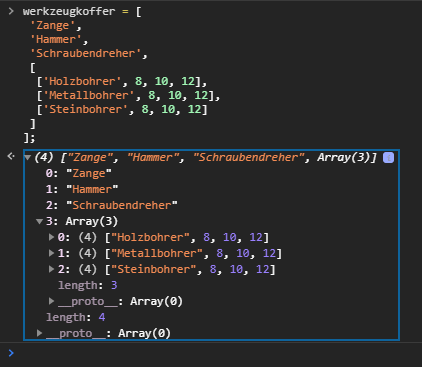Click italic Array(3) in summary line
The height and width of the screenshot is (367, 422).
(x=343, y=157)
